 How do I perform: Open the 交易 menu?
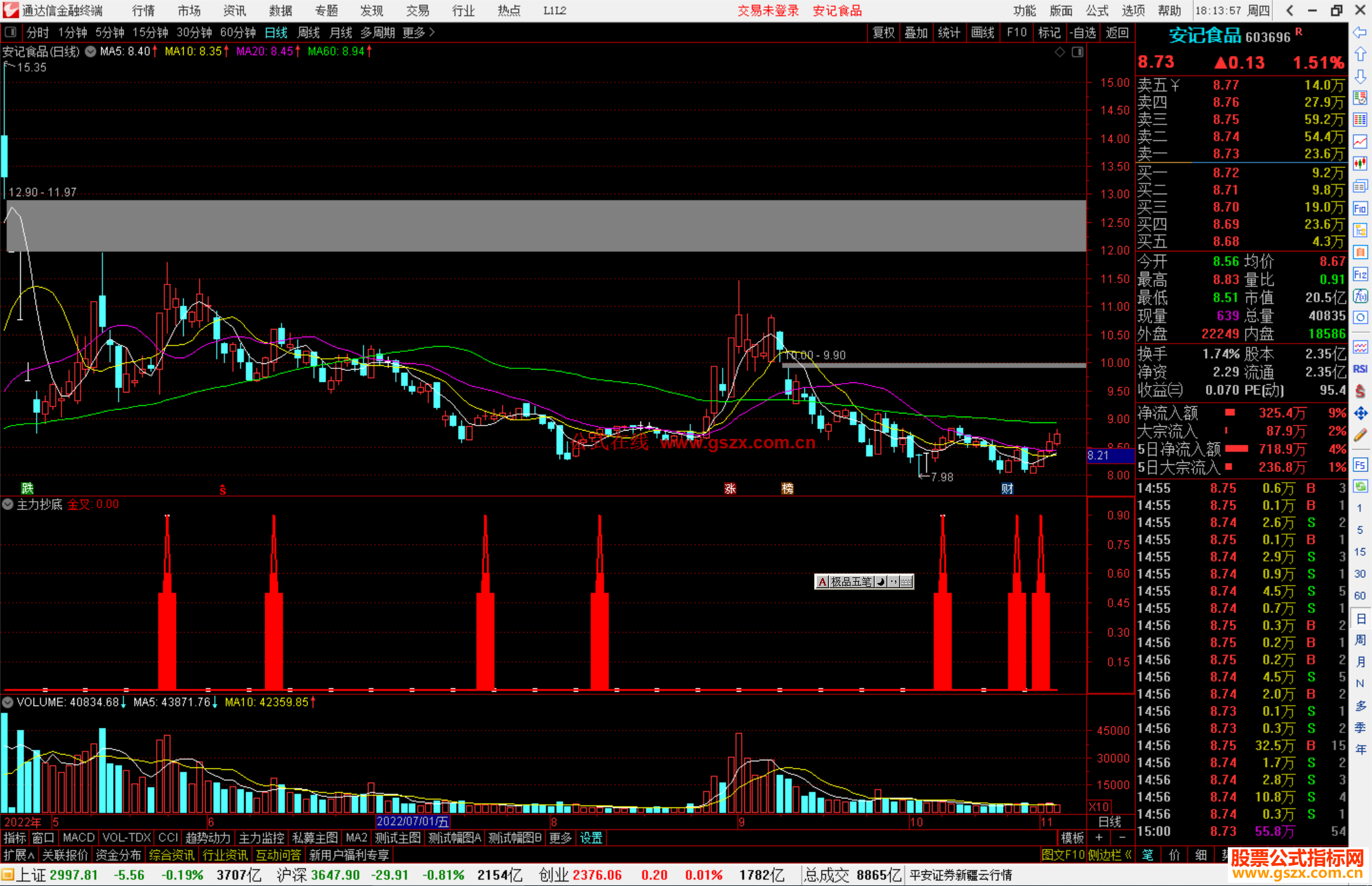coord(418,10)
